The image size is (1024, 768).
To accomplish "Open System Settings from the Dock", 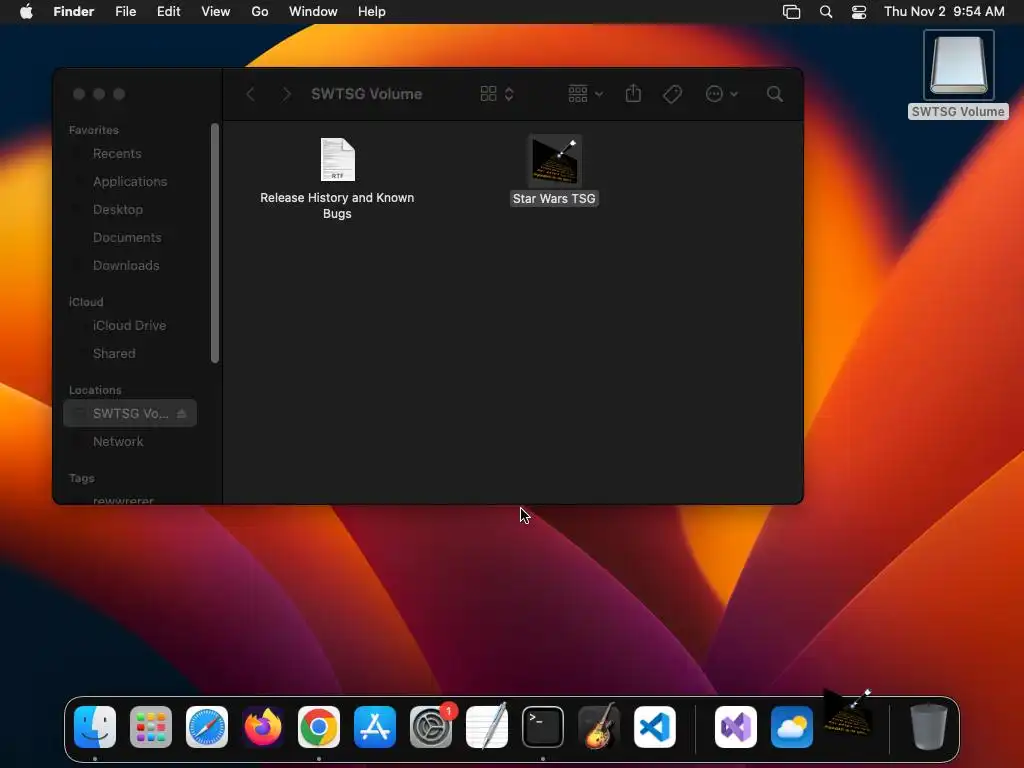I will click(x=431, y=727).
